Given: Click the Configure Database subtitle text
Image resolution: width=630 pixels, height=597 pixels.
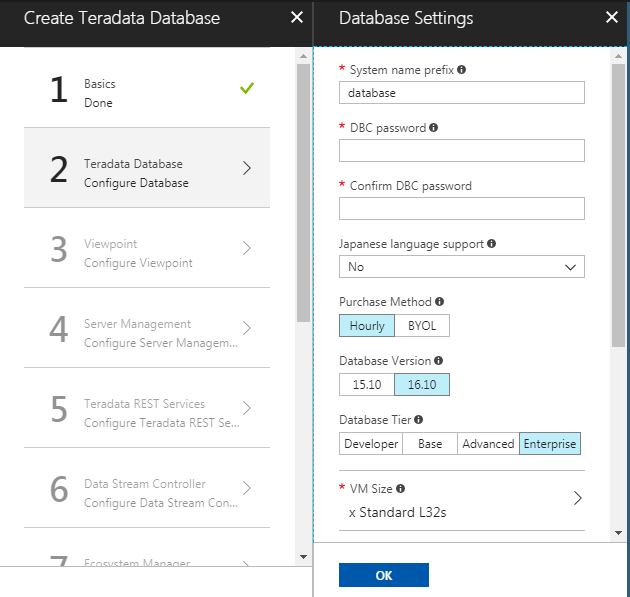Looking at the screenshot, I should click(136, 183).
